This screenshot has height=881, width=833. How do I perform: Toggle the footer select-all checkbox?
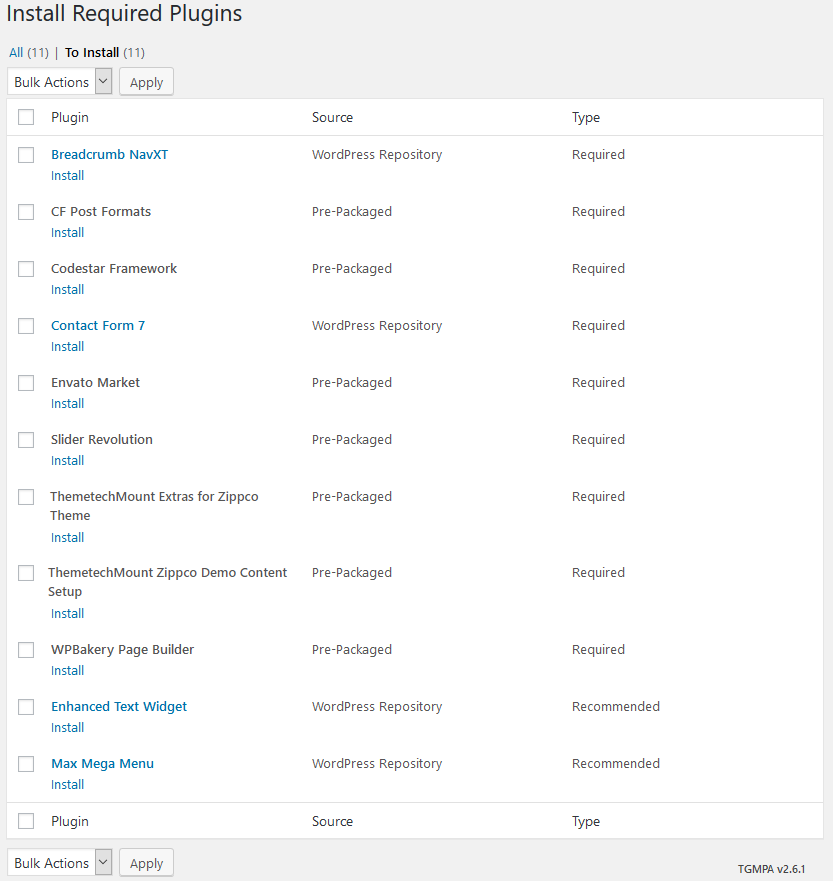click(x=26, y=821)
